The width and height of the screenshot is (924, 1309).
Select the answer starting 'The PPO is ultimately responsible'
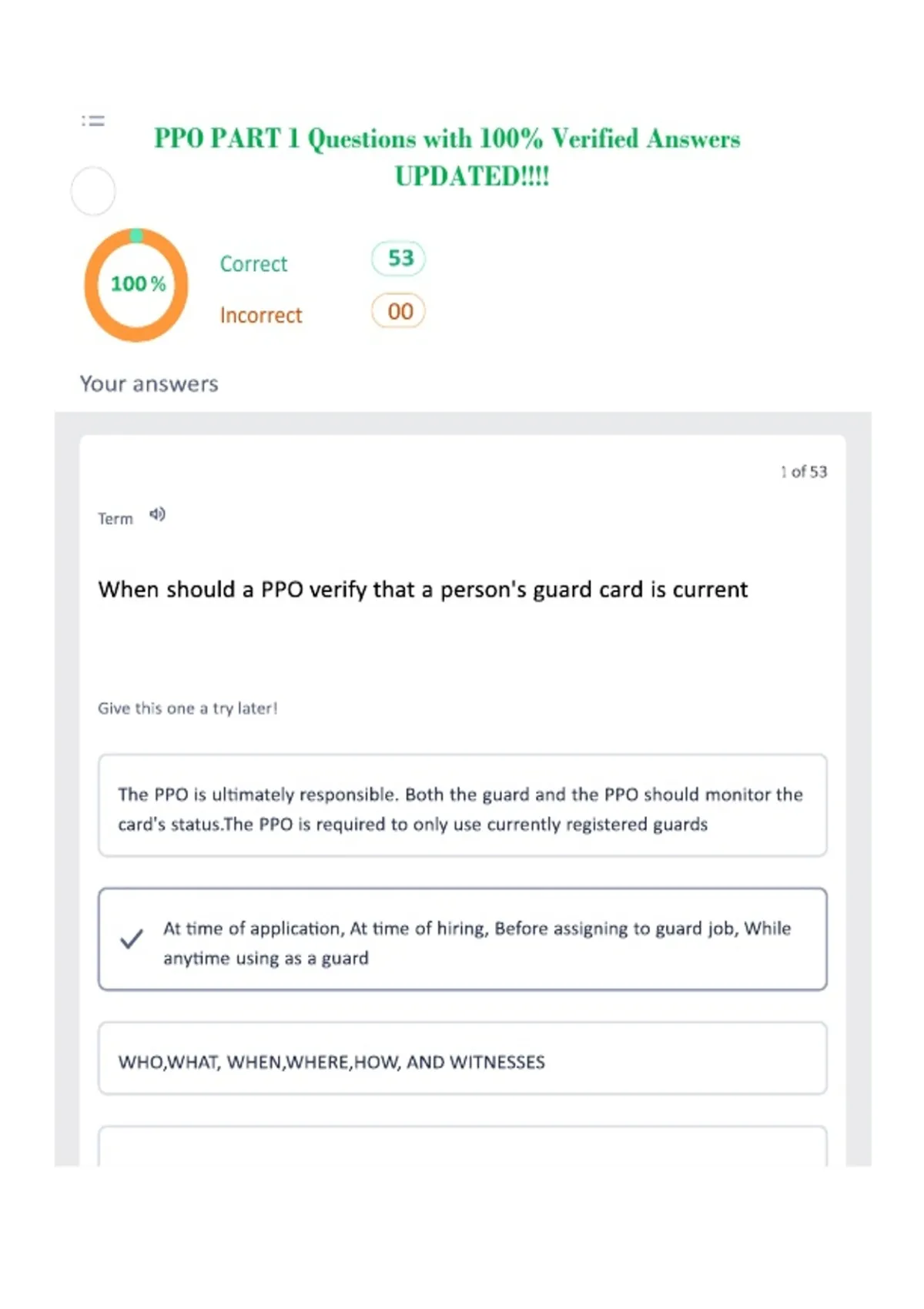[463, 805]
